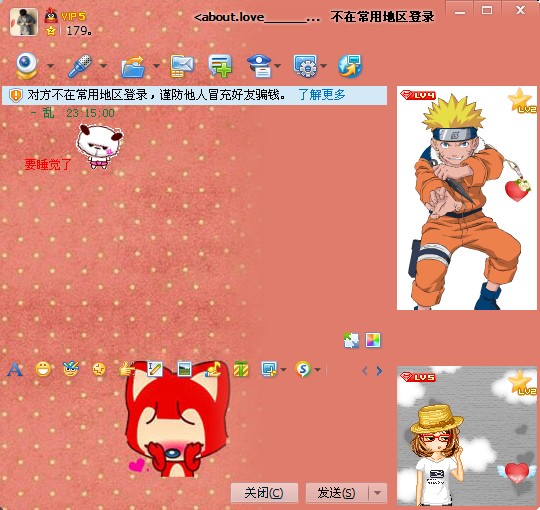Click the star level icon near 179
540x510 pixels.
51,31
